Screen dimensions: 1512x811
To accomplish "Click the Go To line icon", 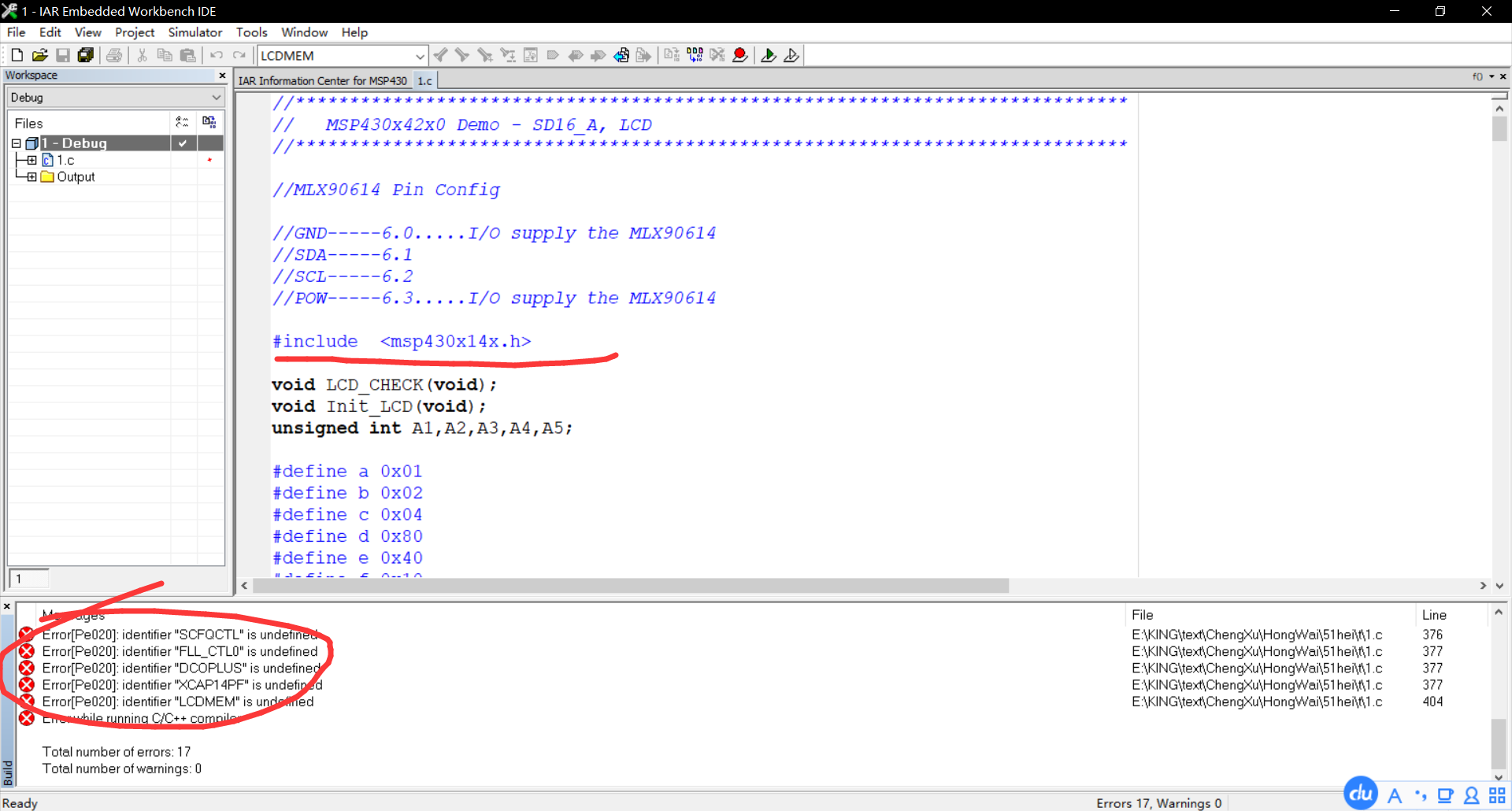I will tap(531, 55).
